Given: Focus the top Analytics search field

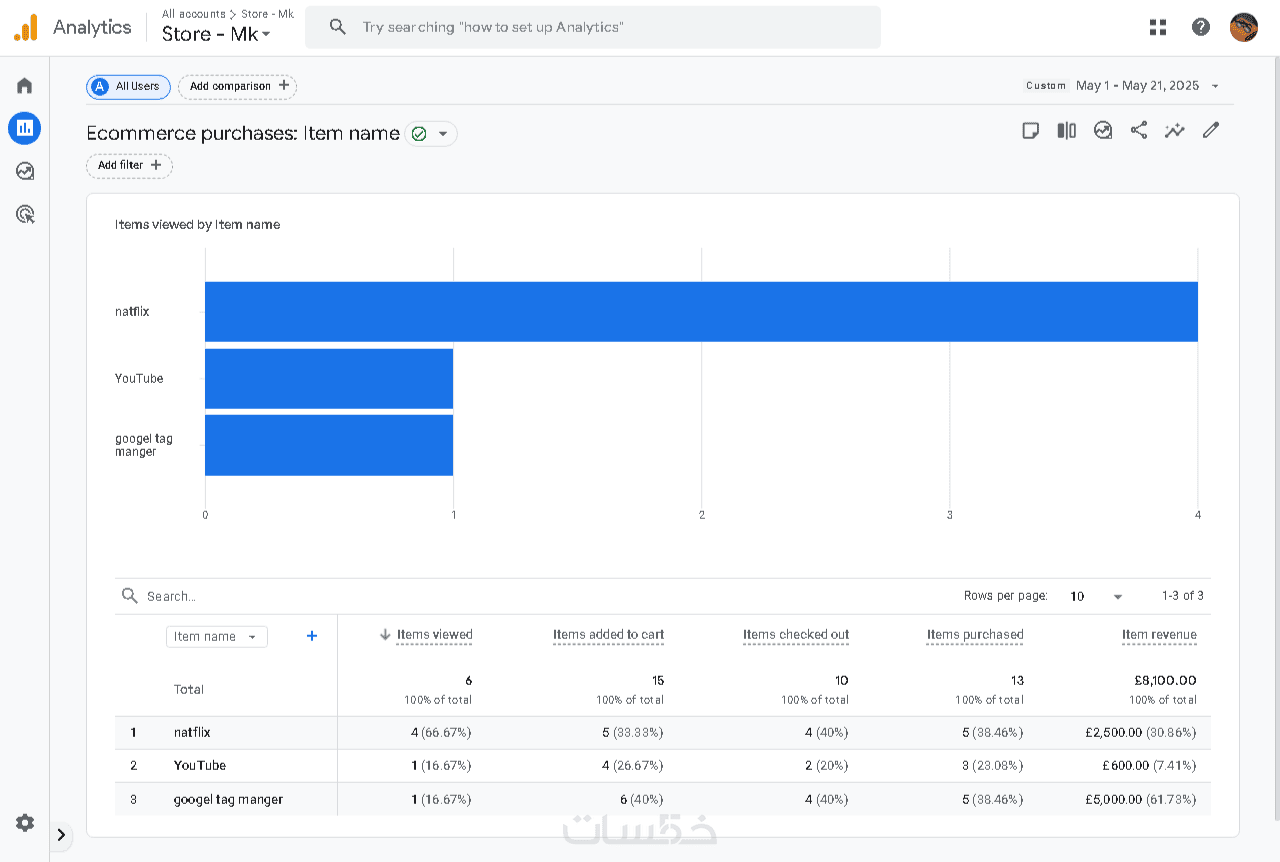Looking at the screenshot, I should point(593,27).
